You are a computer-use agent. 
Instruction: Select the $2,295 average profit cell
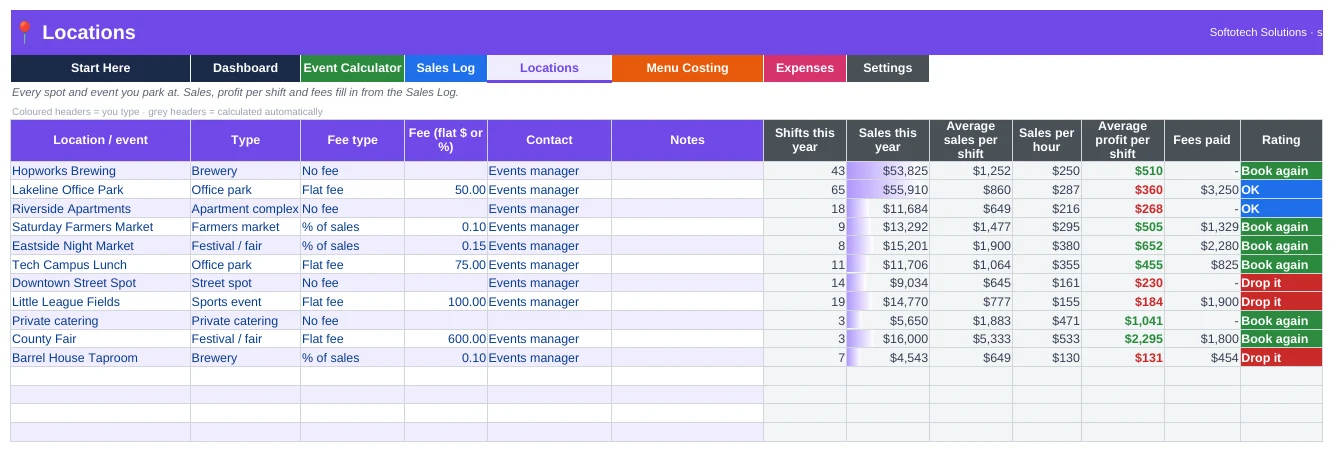(x=1122, y=339)
